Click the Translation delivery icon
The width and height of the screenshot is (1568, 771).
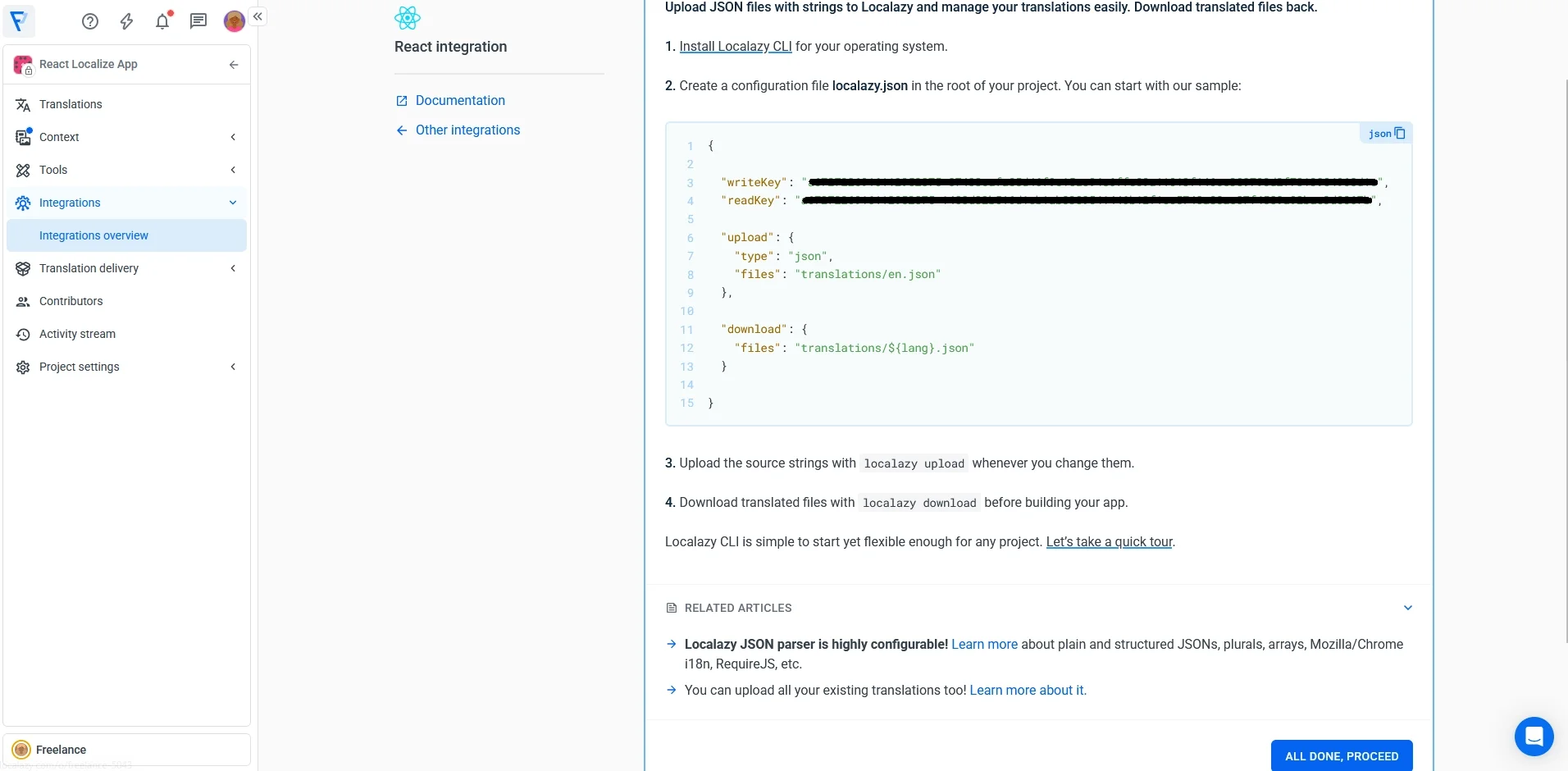coord(23,269)
